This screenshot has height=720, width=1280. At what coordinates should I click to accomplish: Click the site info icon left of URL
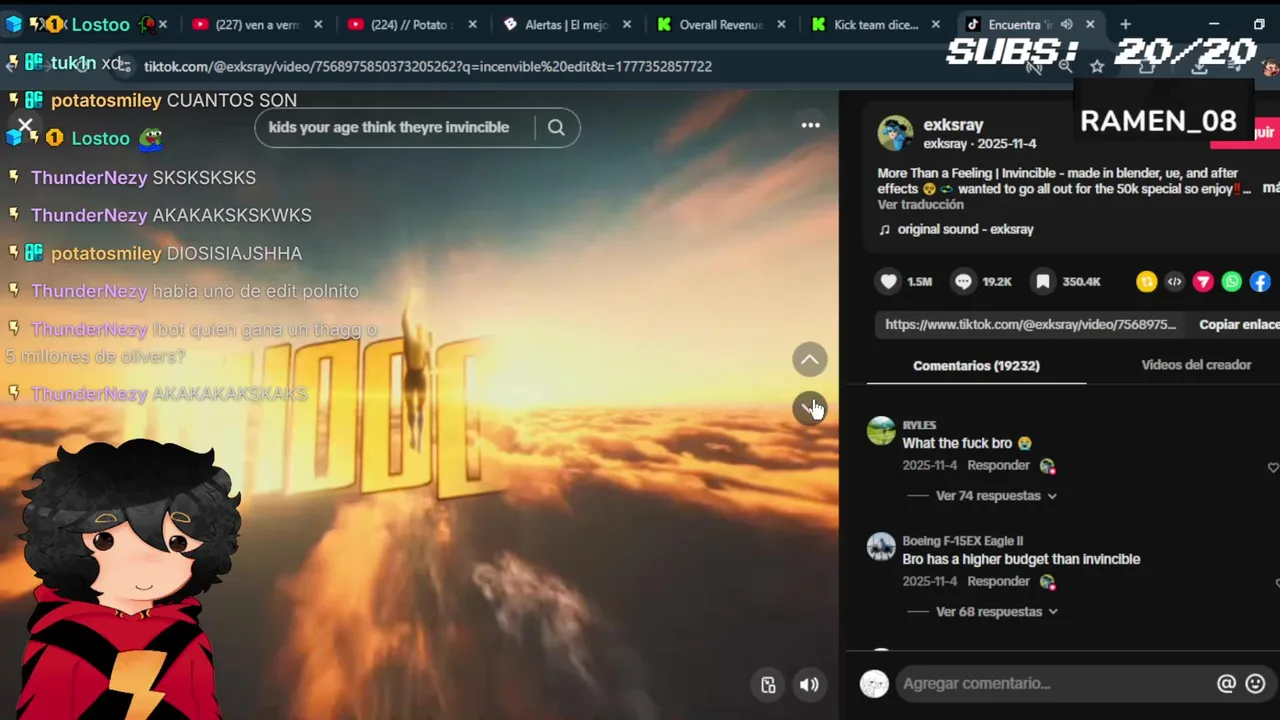(x=123, y=67)
